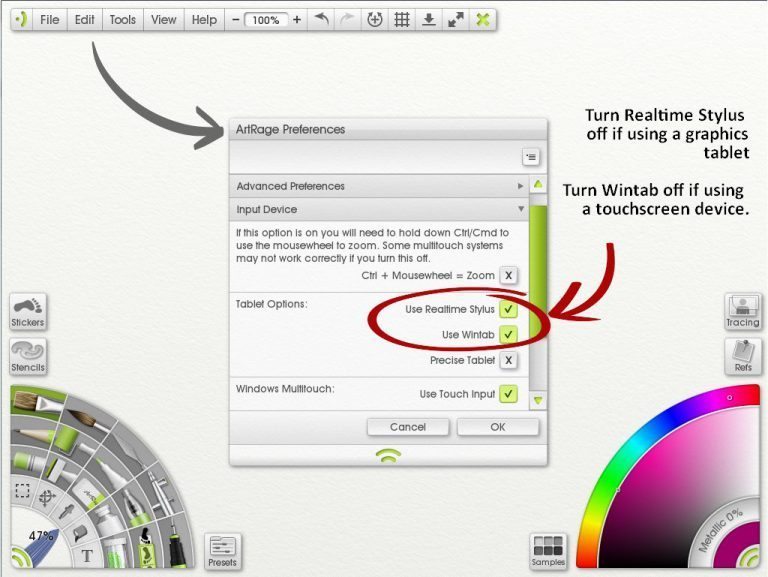The height and width of the screenshot is (577, 768).
Task: Toggle fullscreen with the arrows icon
Action: click(x=456, y=20)
